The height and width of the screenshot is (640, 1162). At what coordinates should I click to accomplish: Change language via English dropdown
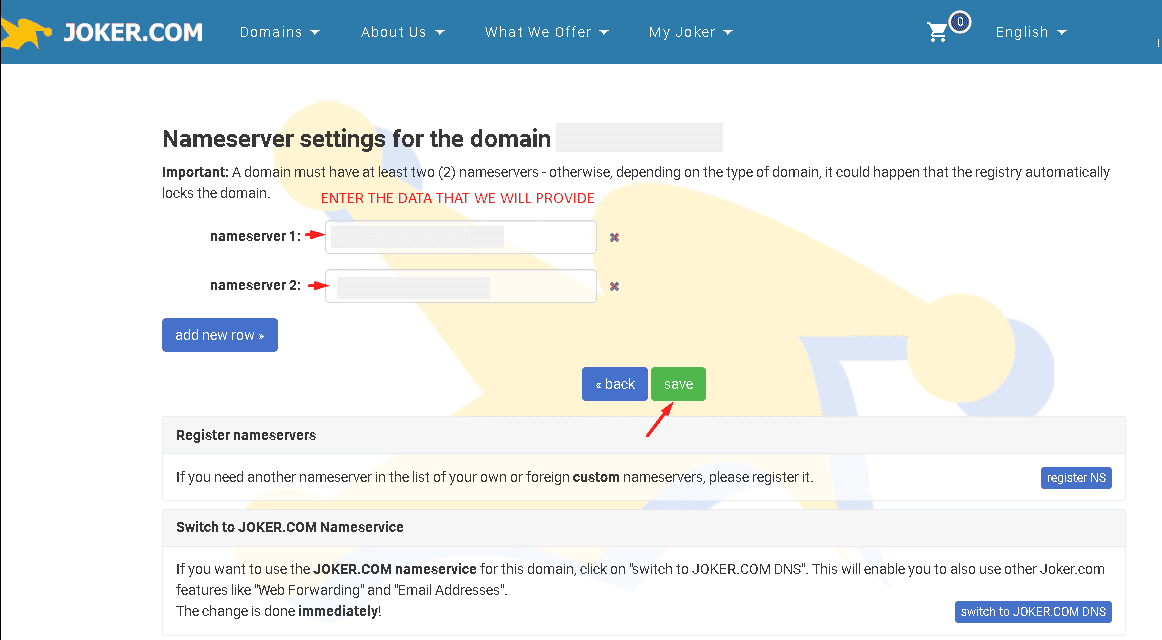point(1031,32)
